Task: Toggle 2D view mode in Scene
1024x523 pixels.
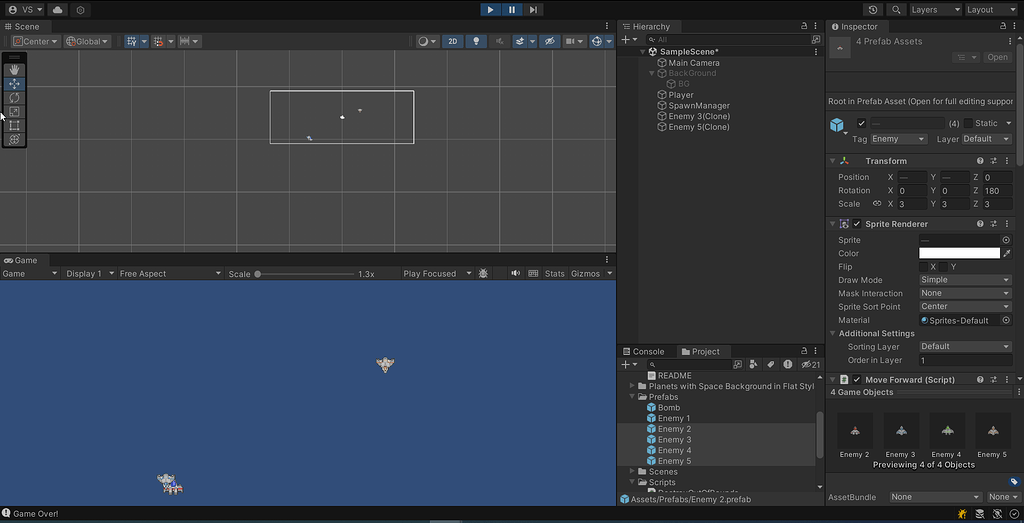Action: 452,42
